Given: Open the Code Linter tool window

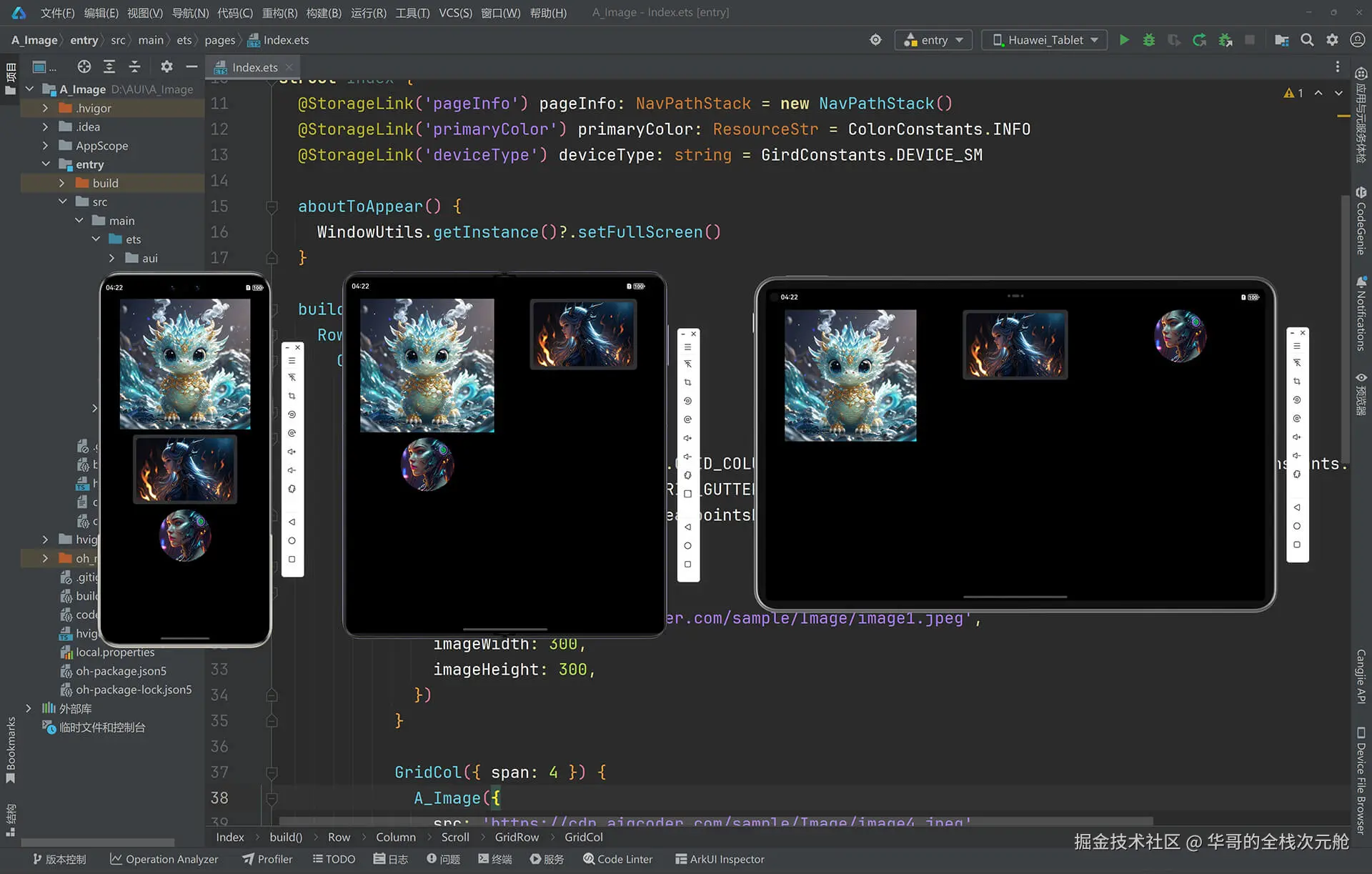Looking at the screenshot, I should pos(617,859).
